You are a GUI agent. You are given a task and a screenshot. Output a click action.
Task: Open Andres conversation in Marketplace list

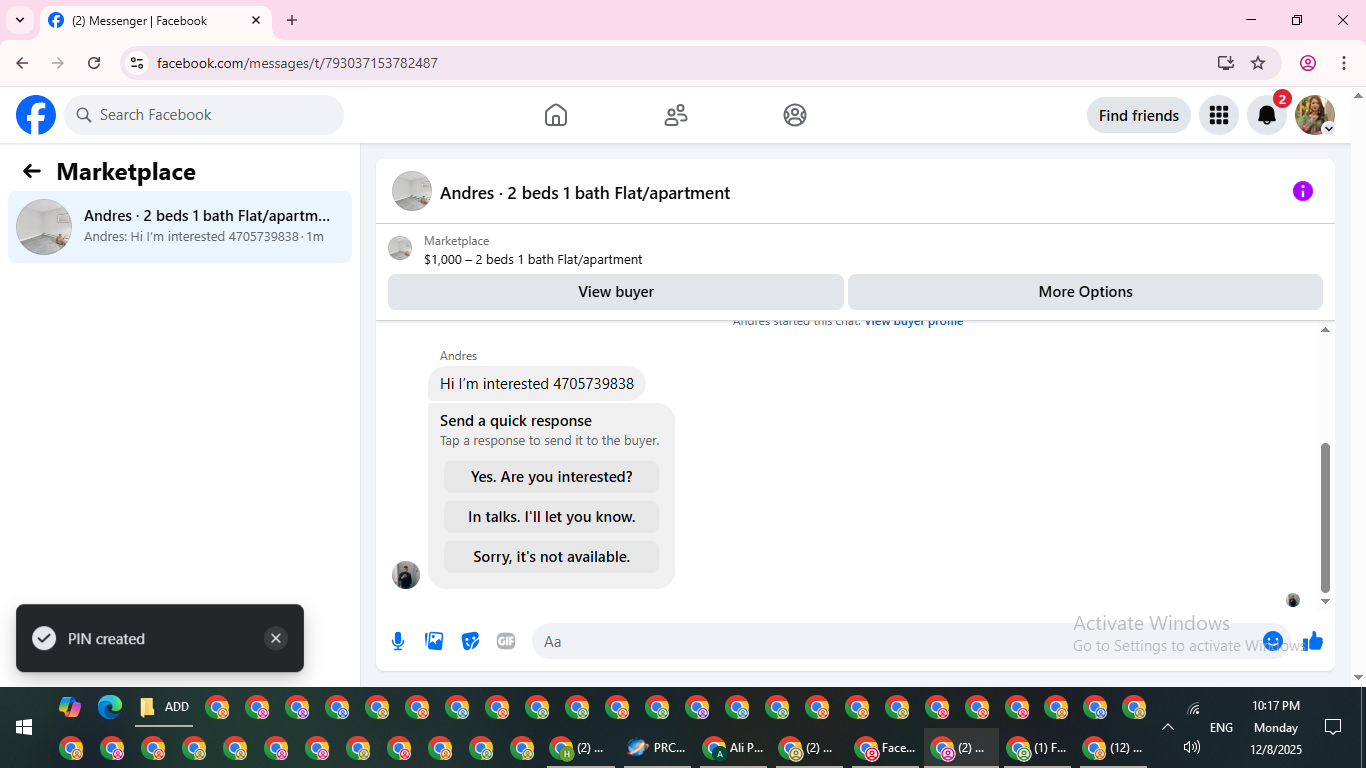pos(180,227)
